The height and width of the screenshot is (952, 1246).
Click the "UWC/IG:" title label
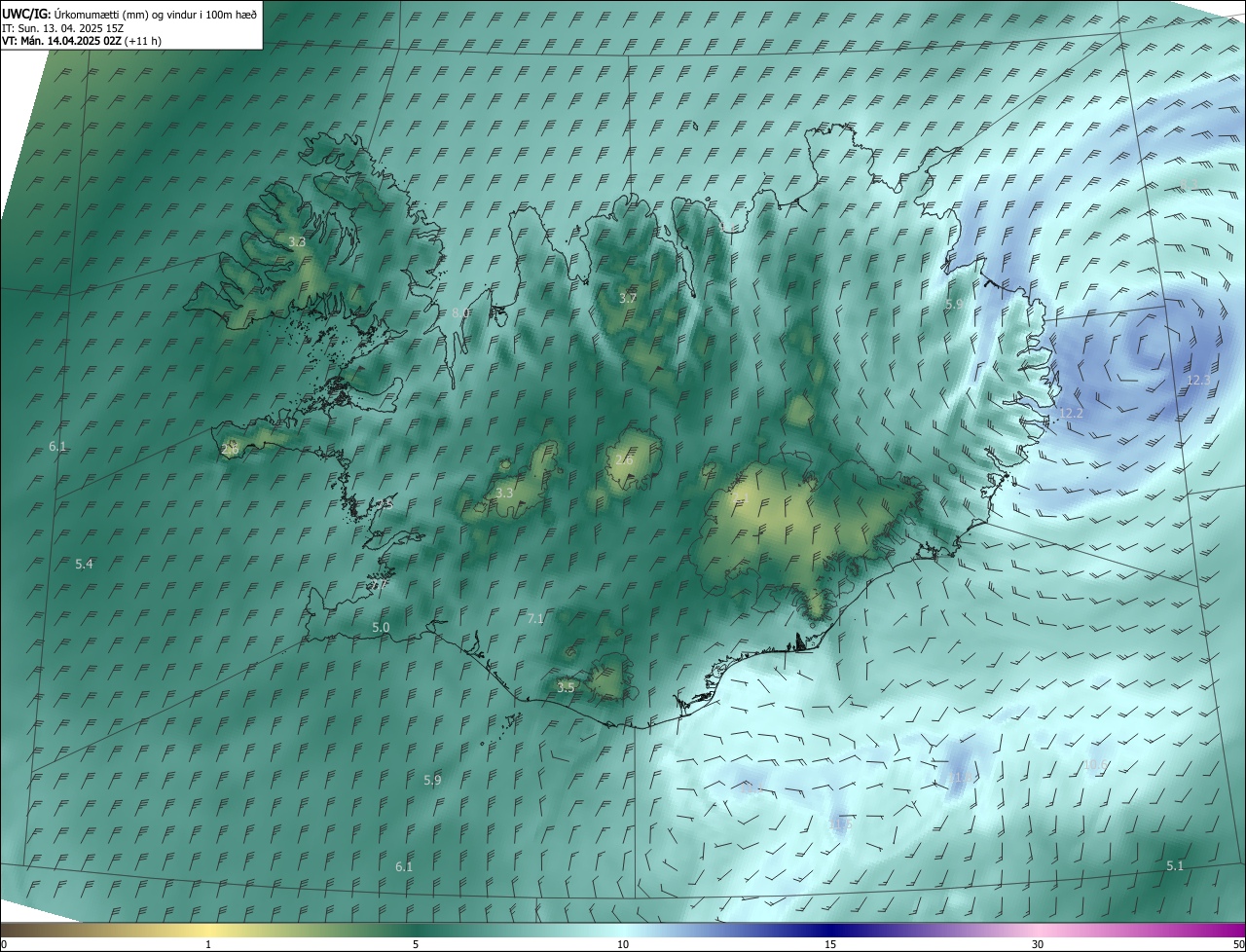[x=26, y=14]
